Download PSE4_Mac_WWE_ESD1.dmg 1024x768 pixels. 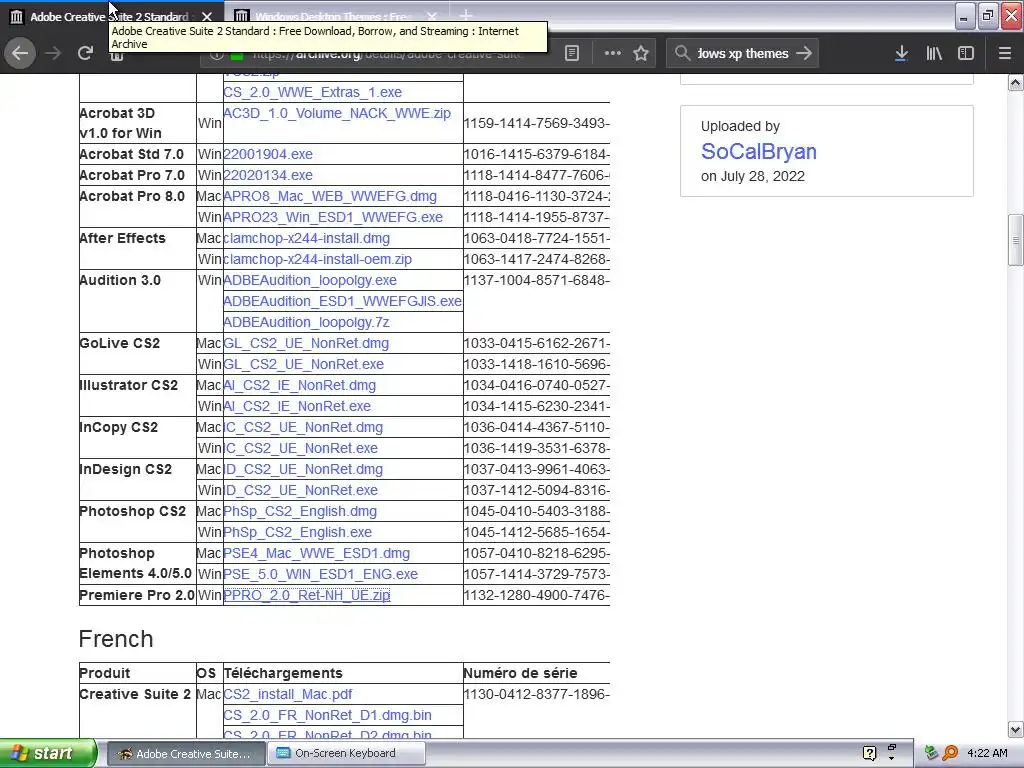click(317, 553)
